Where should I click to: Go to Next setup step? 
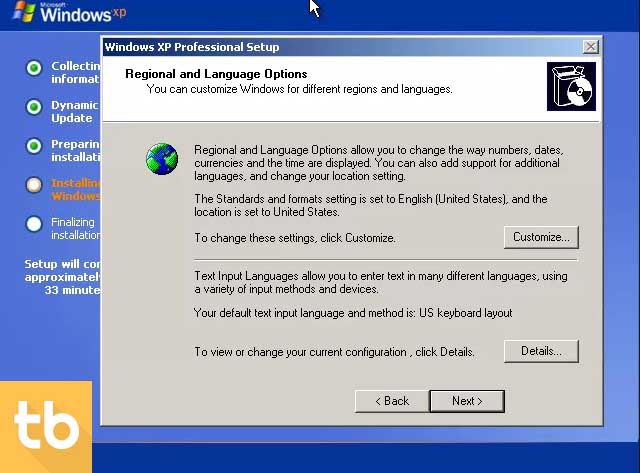[x=467, y=401]
